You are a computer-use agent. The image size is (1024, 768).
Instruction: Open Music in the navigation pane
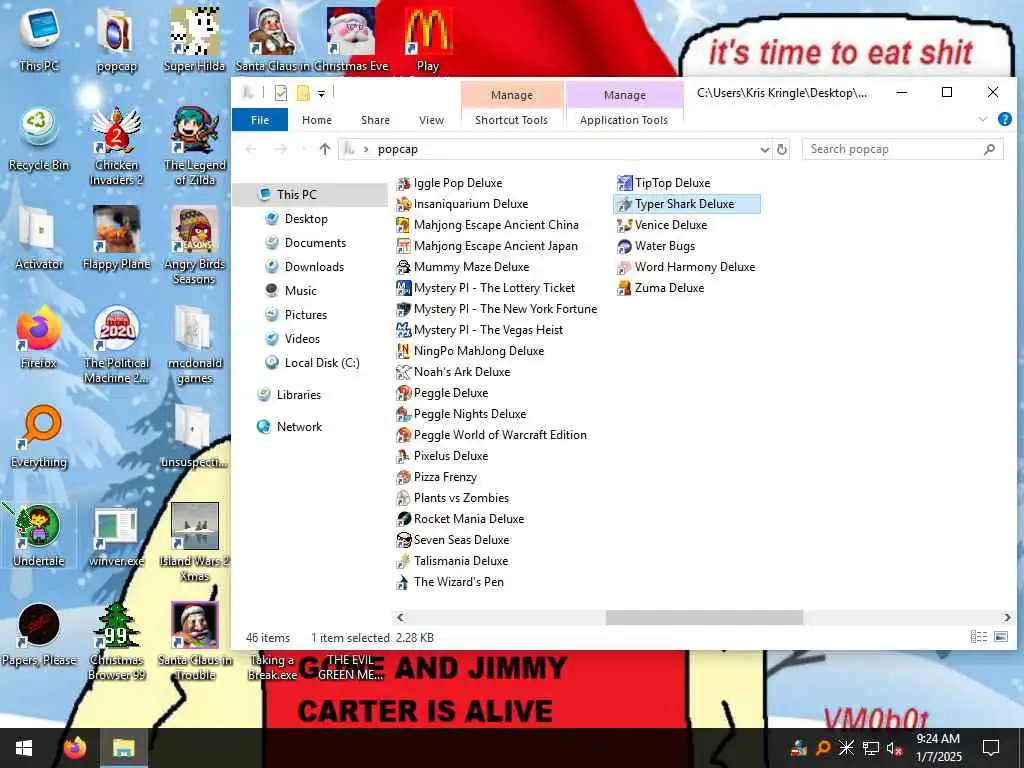pos(300,291)
